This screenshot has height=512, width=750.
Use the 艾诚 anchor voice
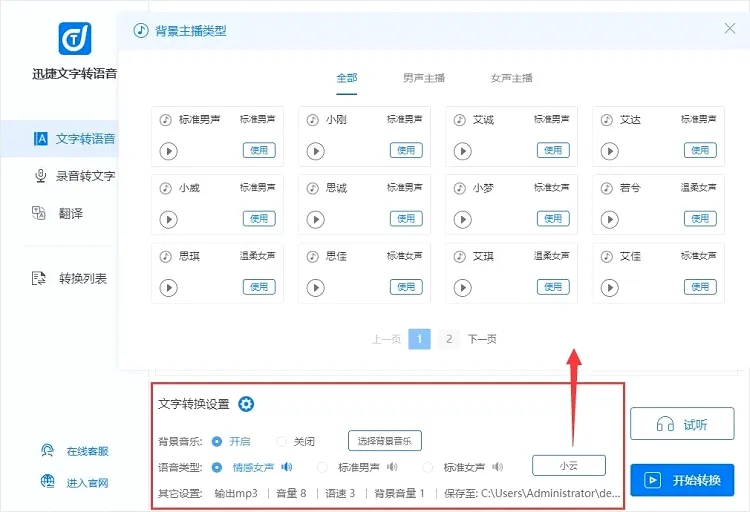[x=553, y=150]
